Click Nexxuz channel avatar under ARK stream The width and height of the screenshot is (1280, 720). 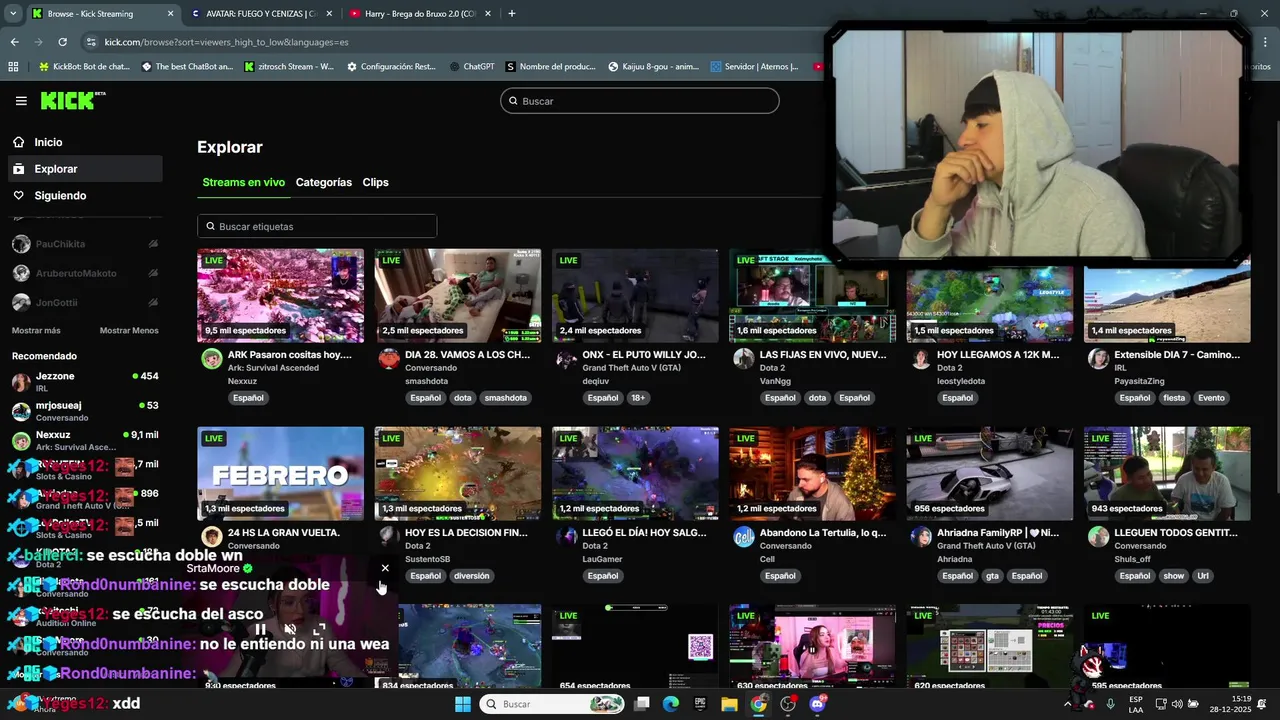[x=211, y=359]
